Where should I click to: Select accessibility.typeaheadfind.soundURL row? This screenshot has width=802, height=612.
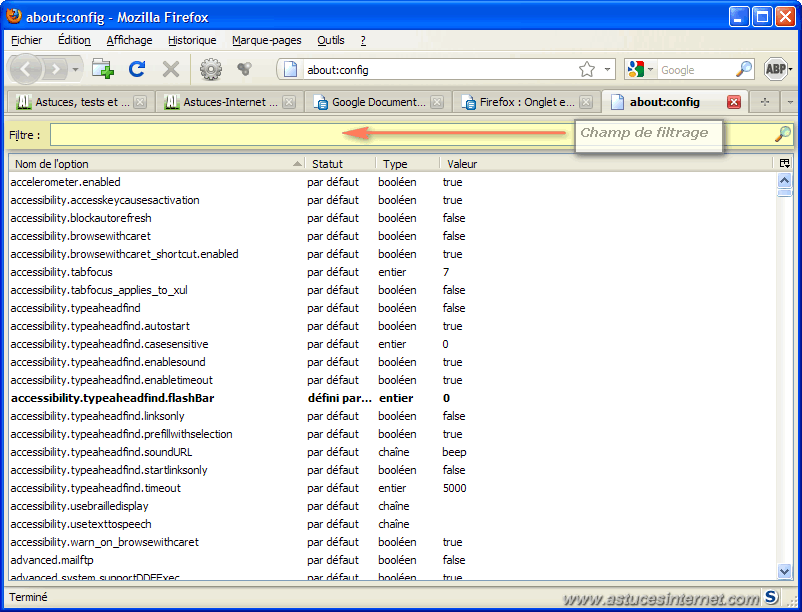tap(393, 452)
